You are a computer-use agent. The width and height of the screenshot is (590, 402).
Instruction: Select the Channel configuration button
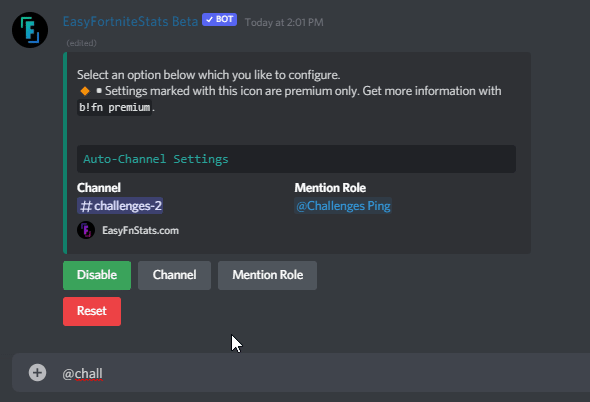point(175,275)
